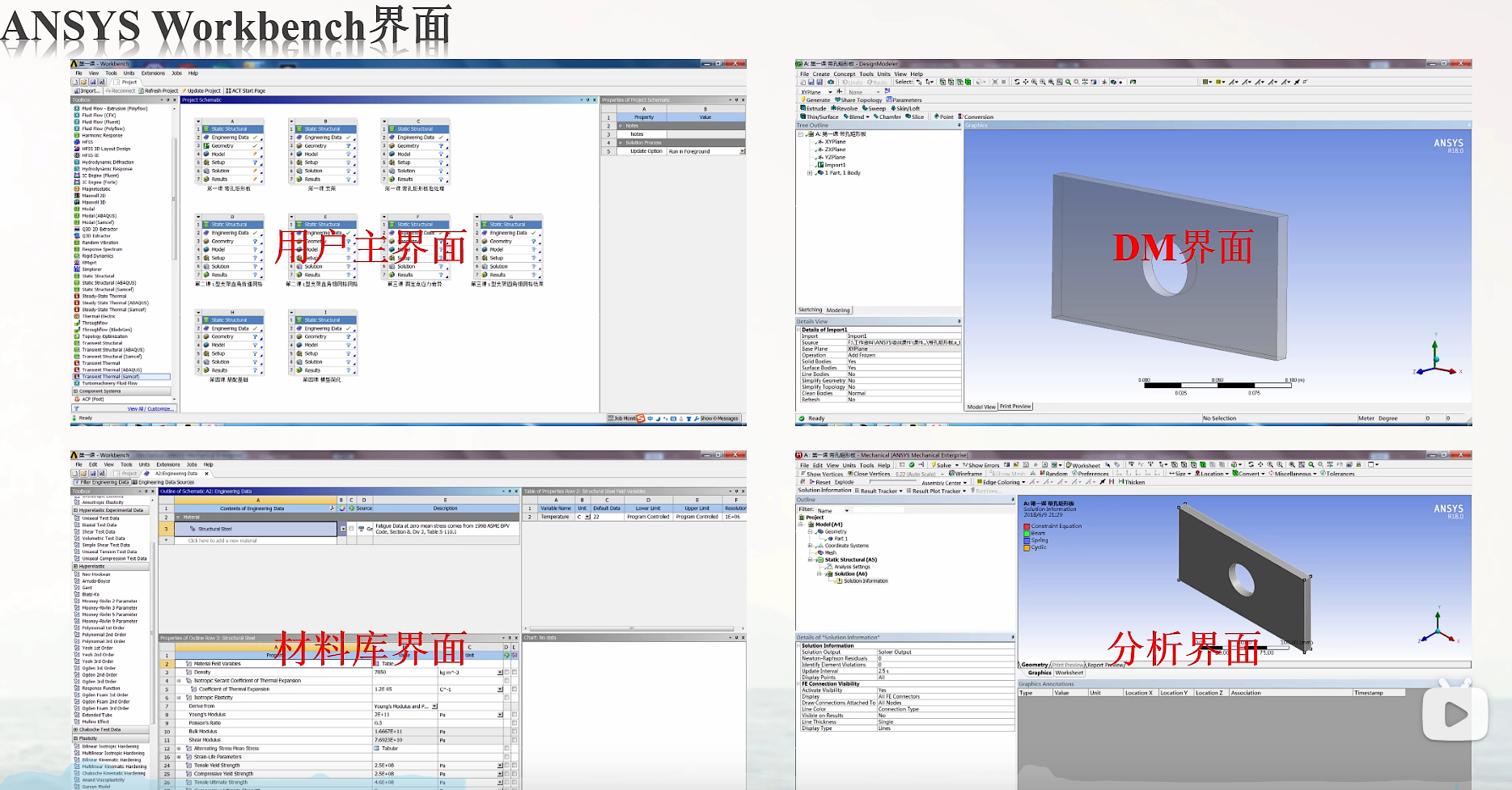Open Preferences in Mechanical toolbar
Viewport: 1512px width, 790px height.
tap(1090, 474)
